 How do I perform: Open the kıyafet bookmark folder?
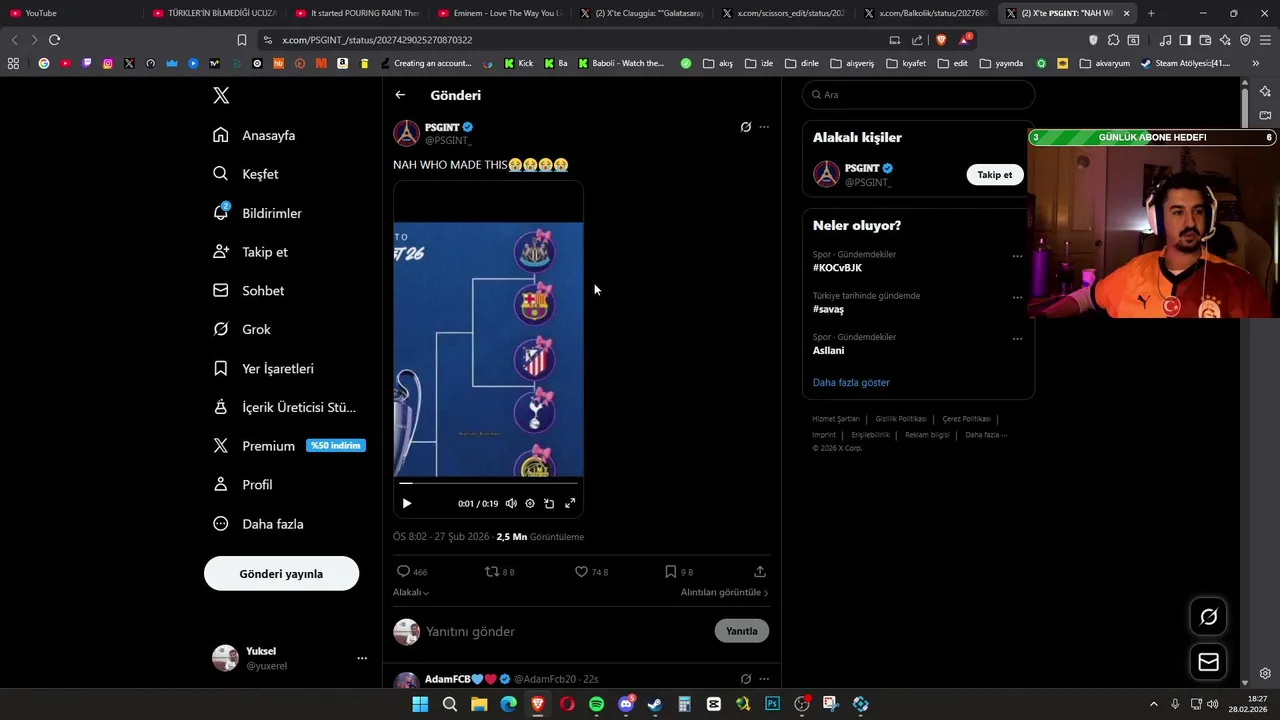click(x=907, y=63)
